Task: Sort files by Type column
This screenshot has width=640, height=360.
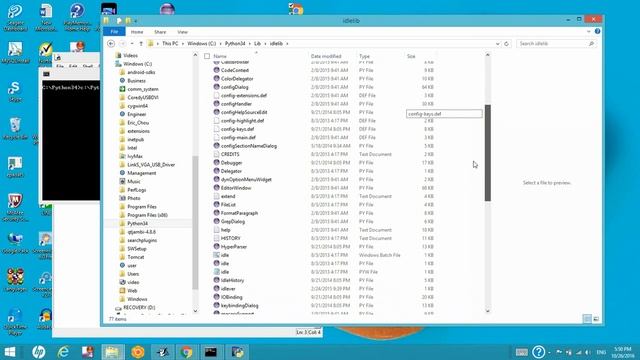Action: point(364,56)
